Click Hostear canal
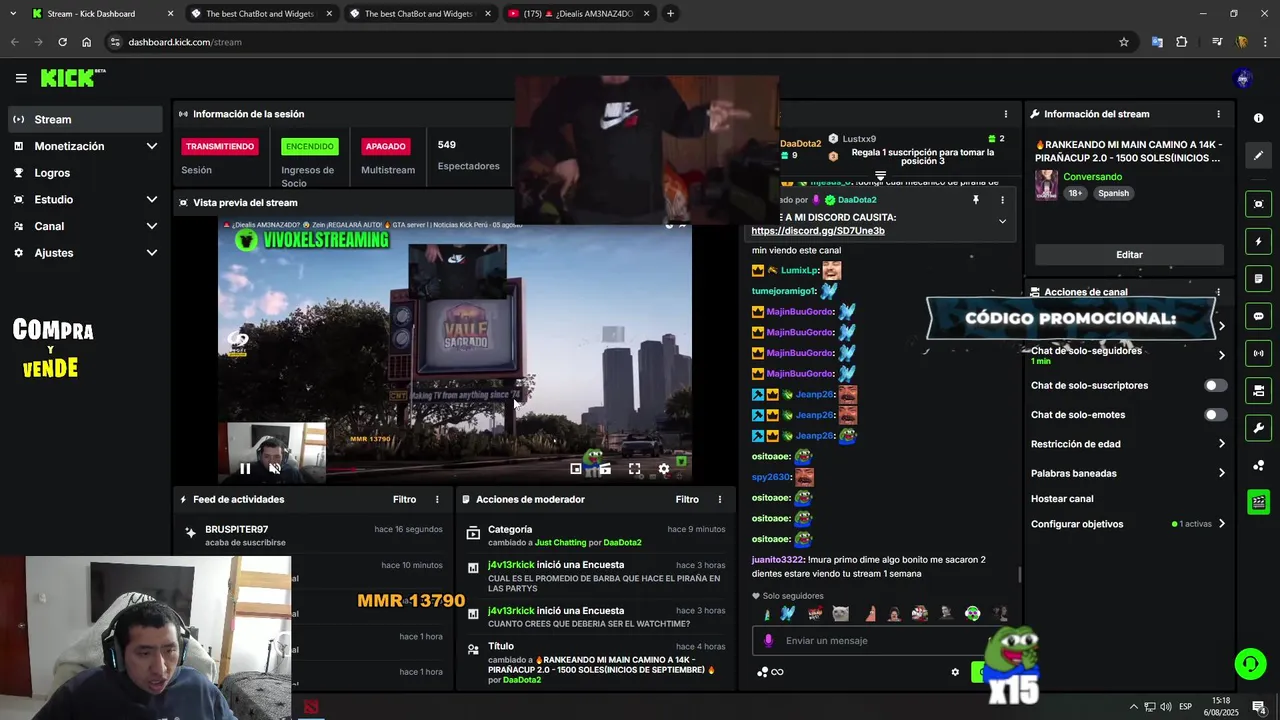1280x720 pixels. (x=1062, y=498)
